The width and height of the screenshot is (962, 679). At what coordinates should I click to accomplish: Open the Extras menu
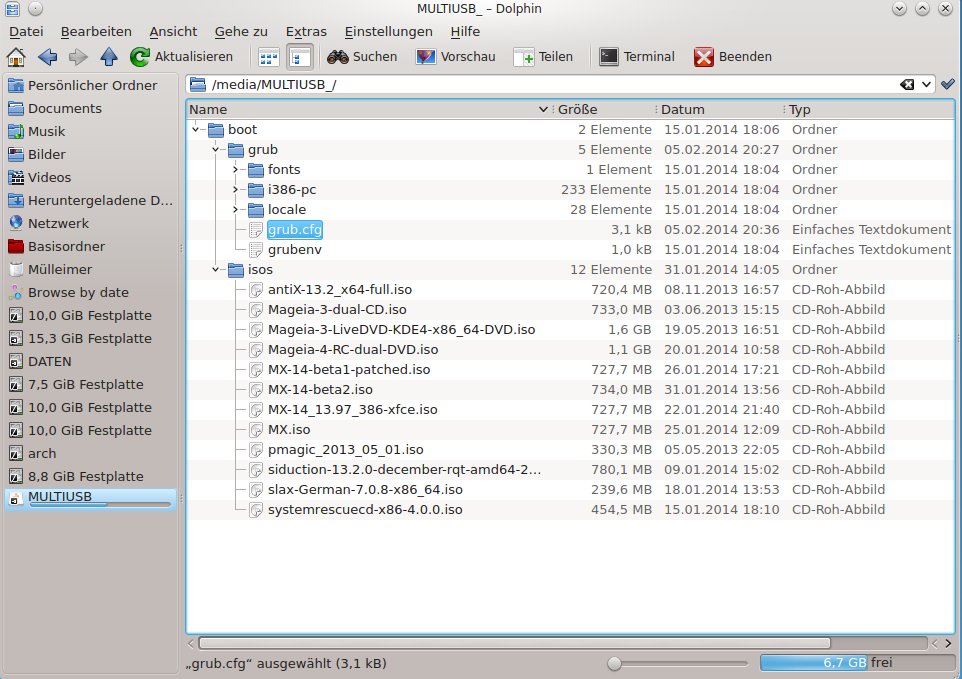(x=306, y=31)
